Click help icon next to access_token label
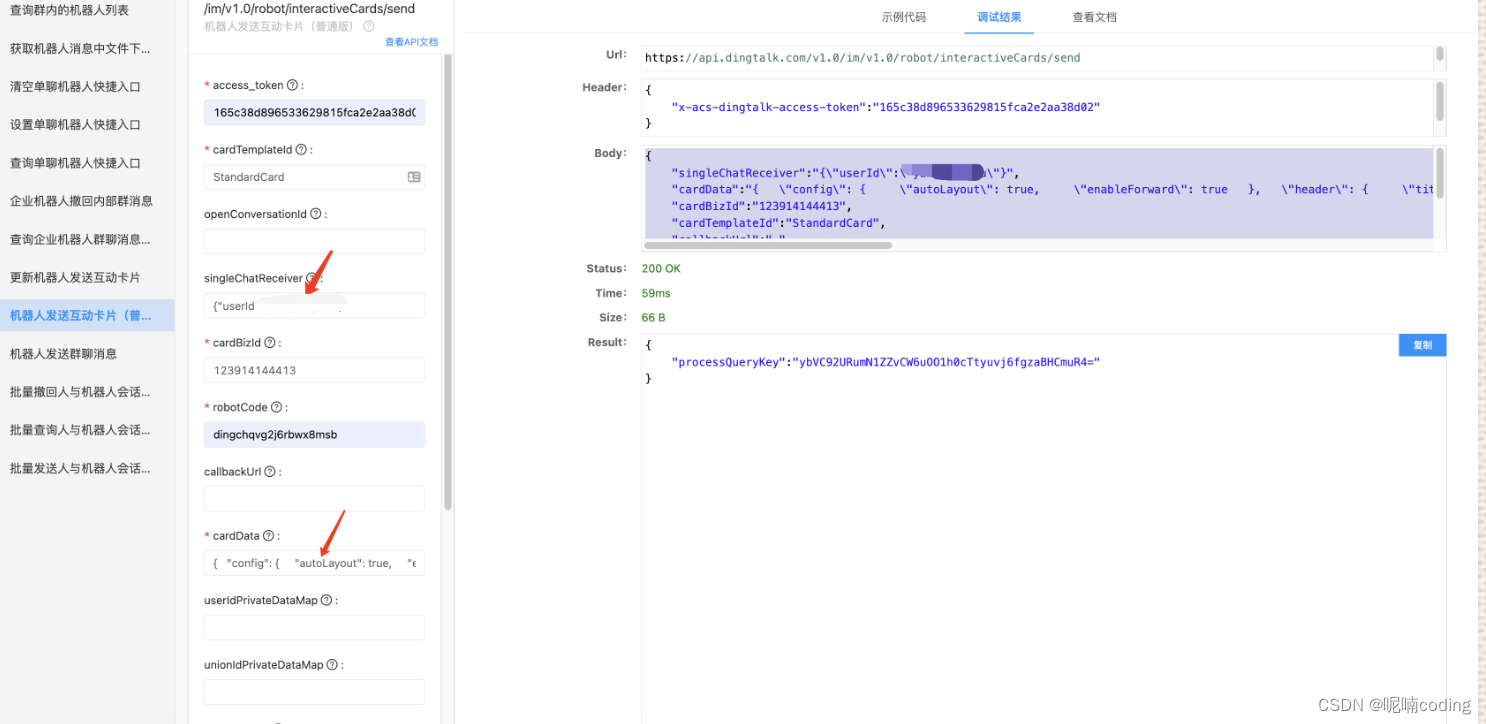 293,86
